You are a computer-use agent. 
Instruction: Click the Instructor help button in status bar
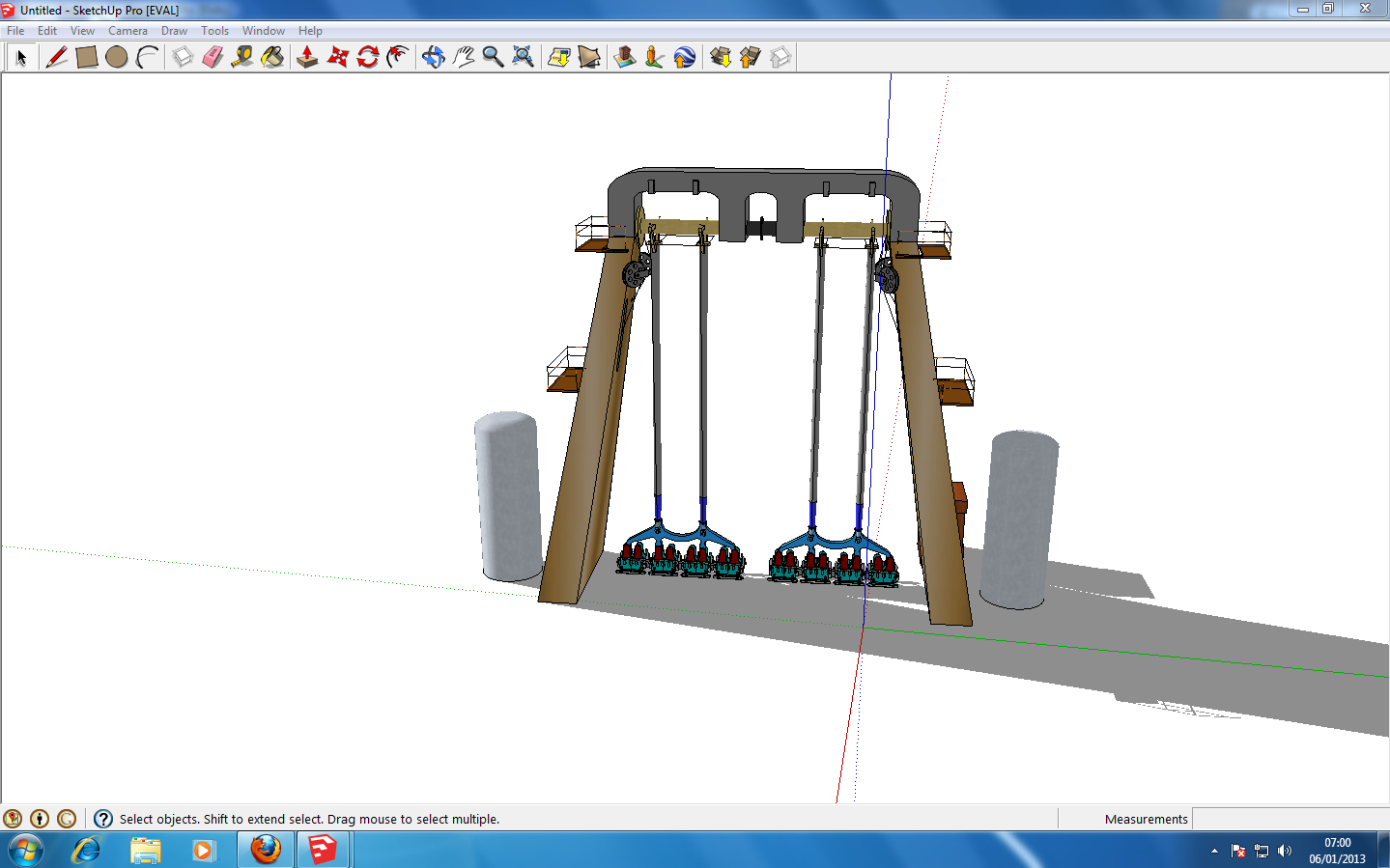[103, 819]
